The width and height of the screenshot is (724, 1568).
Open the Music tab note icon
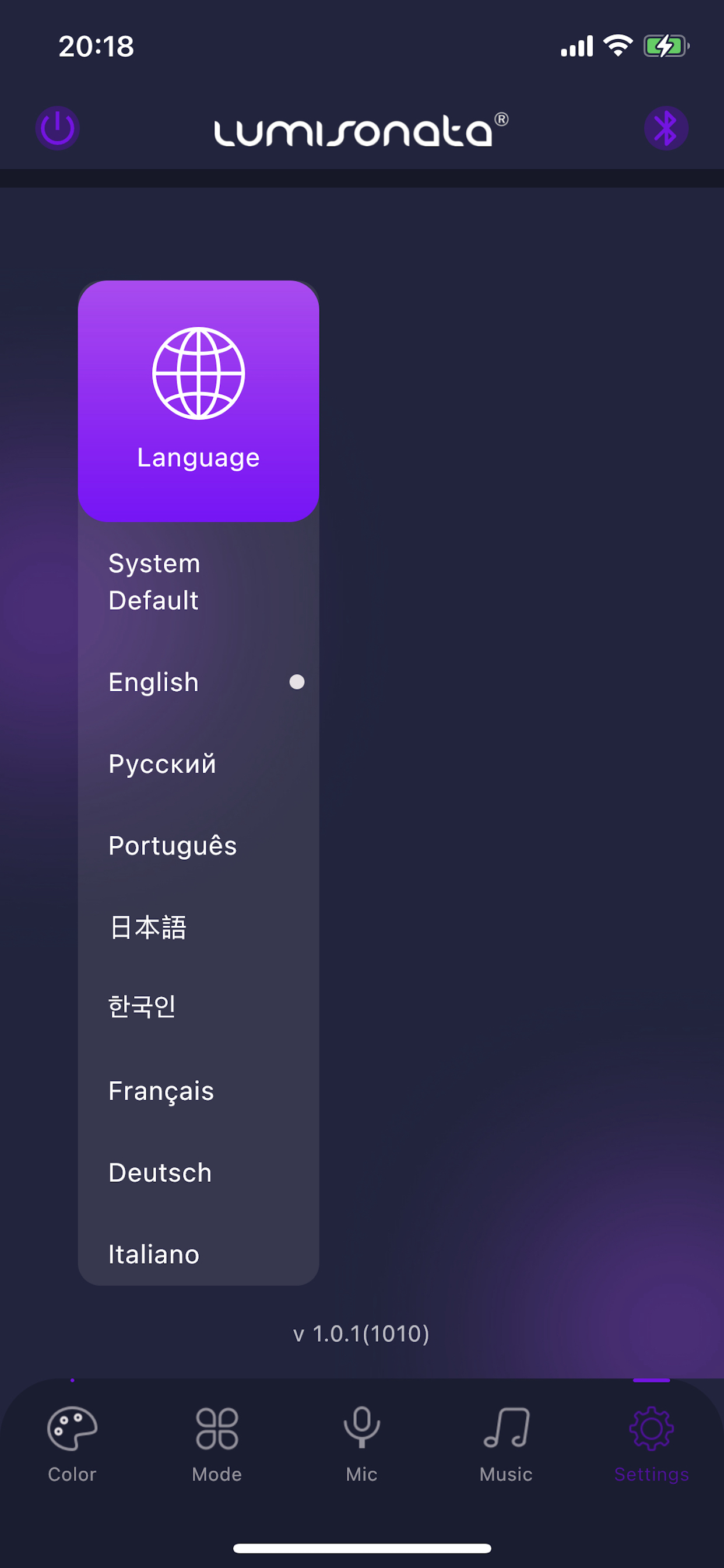(506, 1427)
